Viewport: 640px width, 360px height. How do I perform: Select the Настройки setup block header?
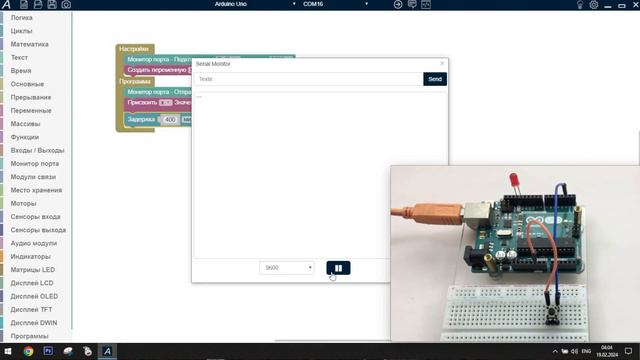tap(134, 49)
